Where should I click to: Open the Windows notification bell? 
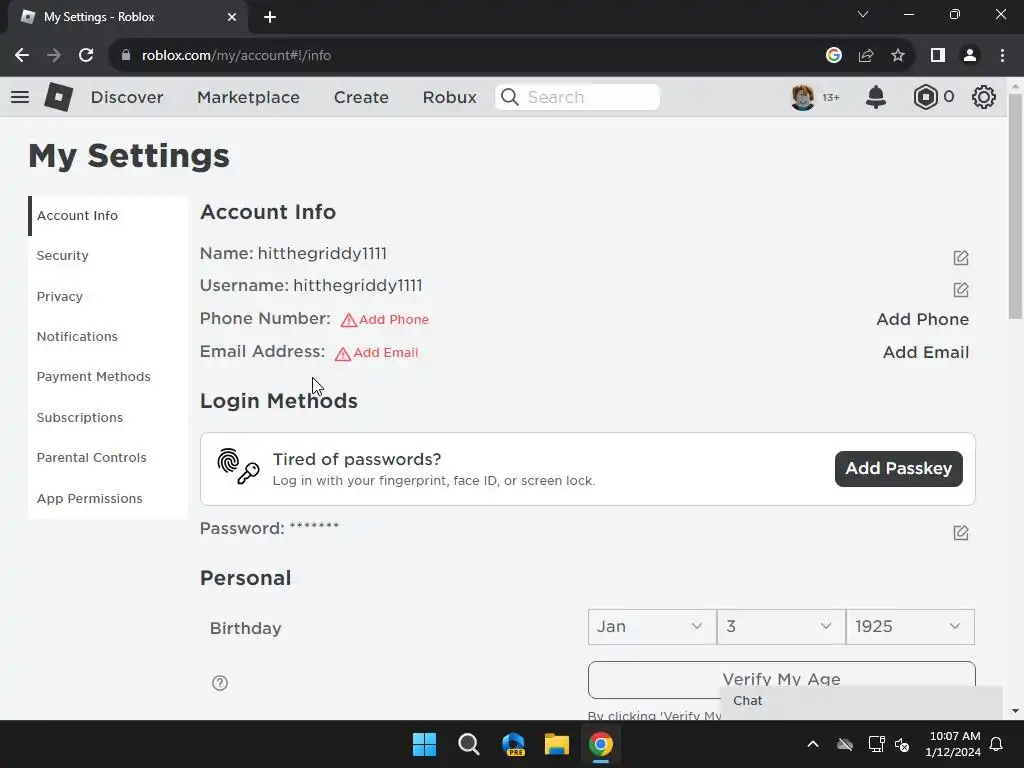[x=997, y=744]
